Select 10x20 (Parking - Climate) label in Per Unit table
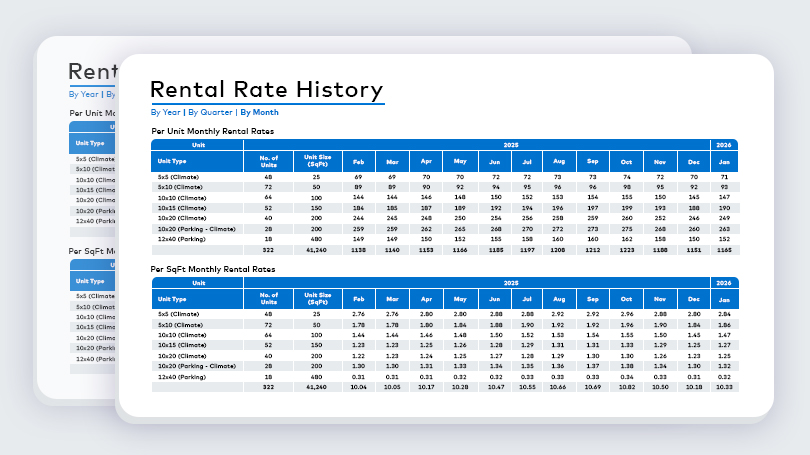 [x=197, y=229]
